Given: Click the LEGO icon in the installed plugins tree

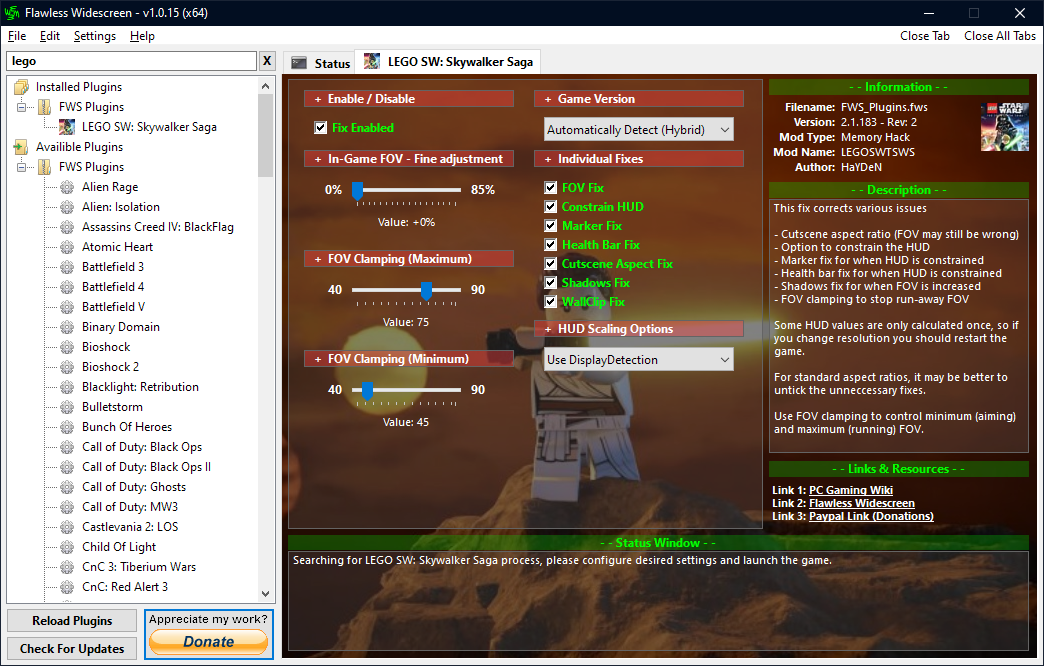Looking at the screenshot, I should (67, 127).
